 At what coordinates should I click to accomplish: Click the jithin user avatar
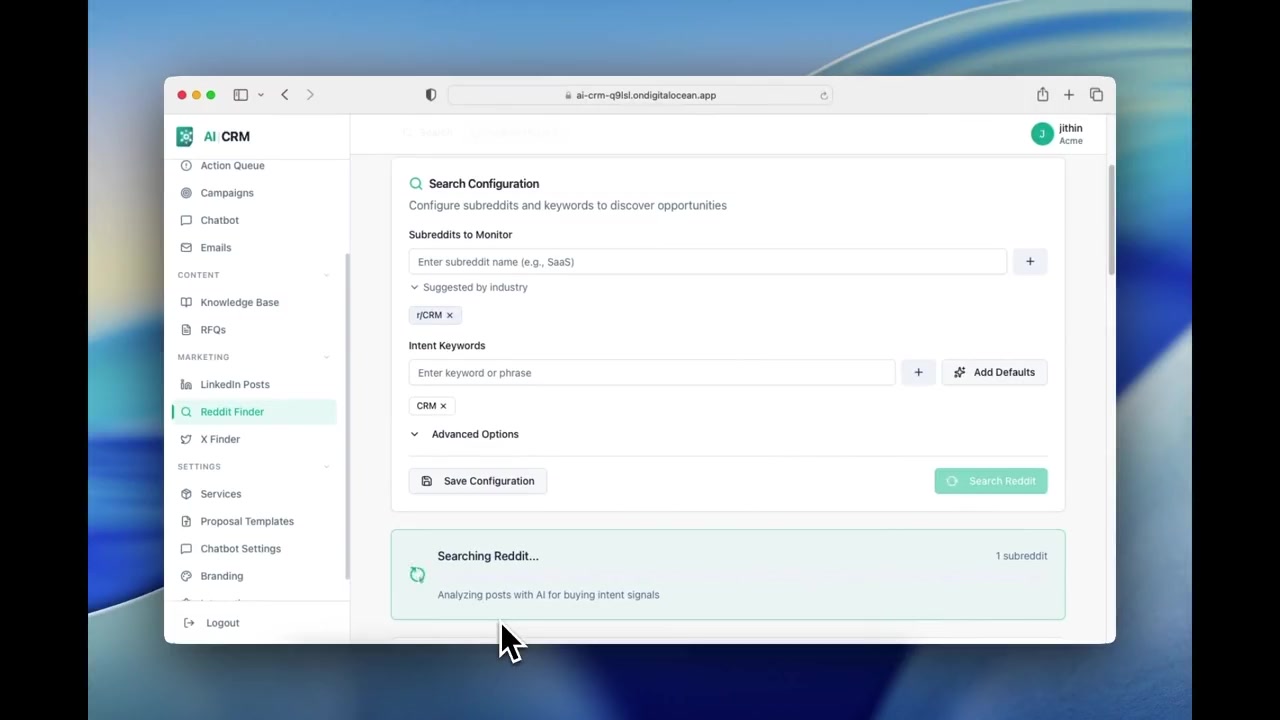click(1042, 134)
